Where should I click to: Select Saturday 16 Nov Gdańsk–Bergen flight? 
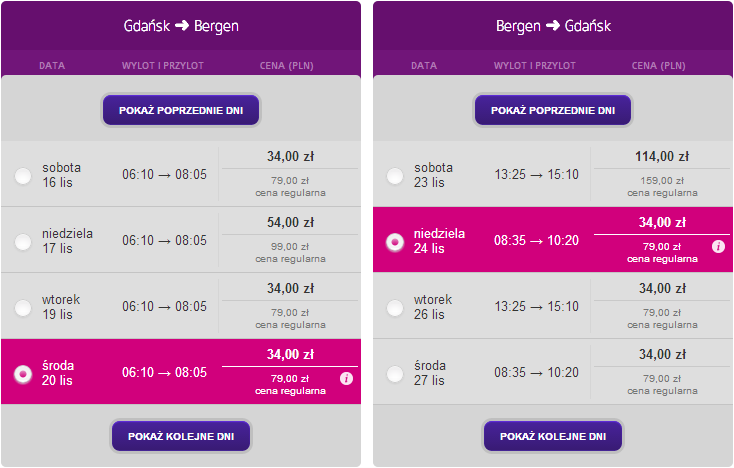pos(23,176)
